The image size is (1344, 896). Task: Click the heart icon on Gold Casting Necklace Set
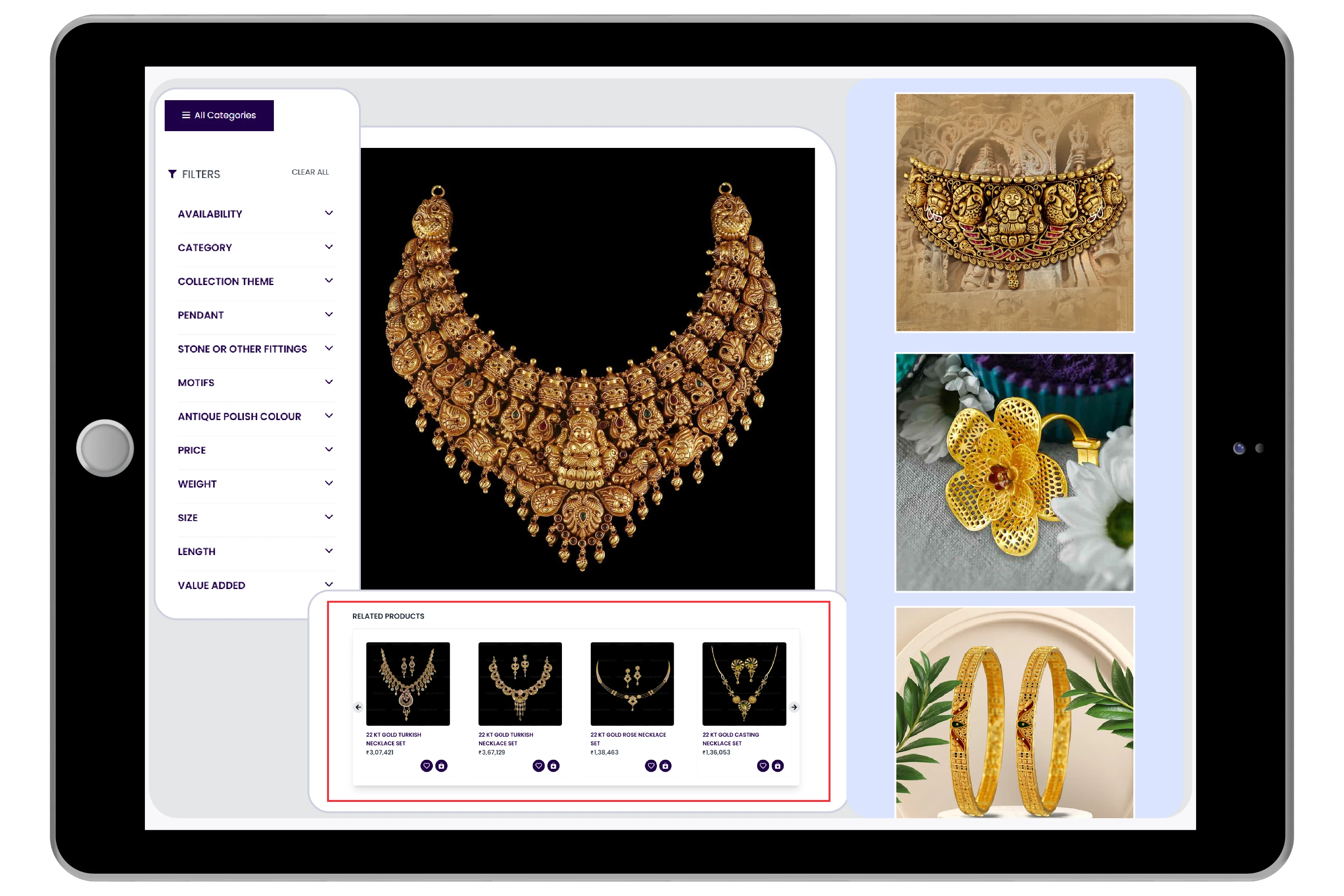pos(764,765)
